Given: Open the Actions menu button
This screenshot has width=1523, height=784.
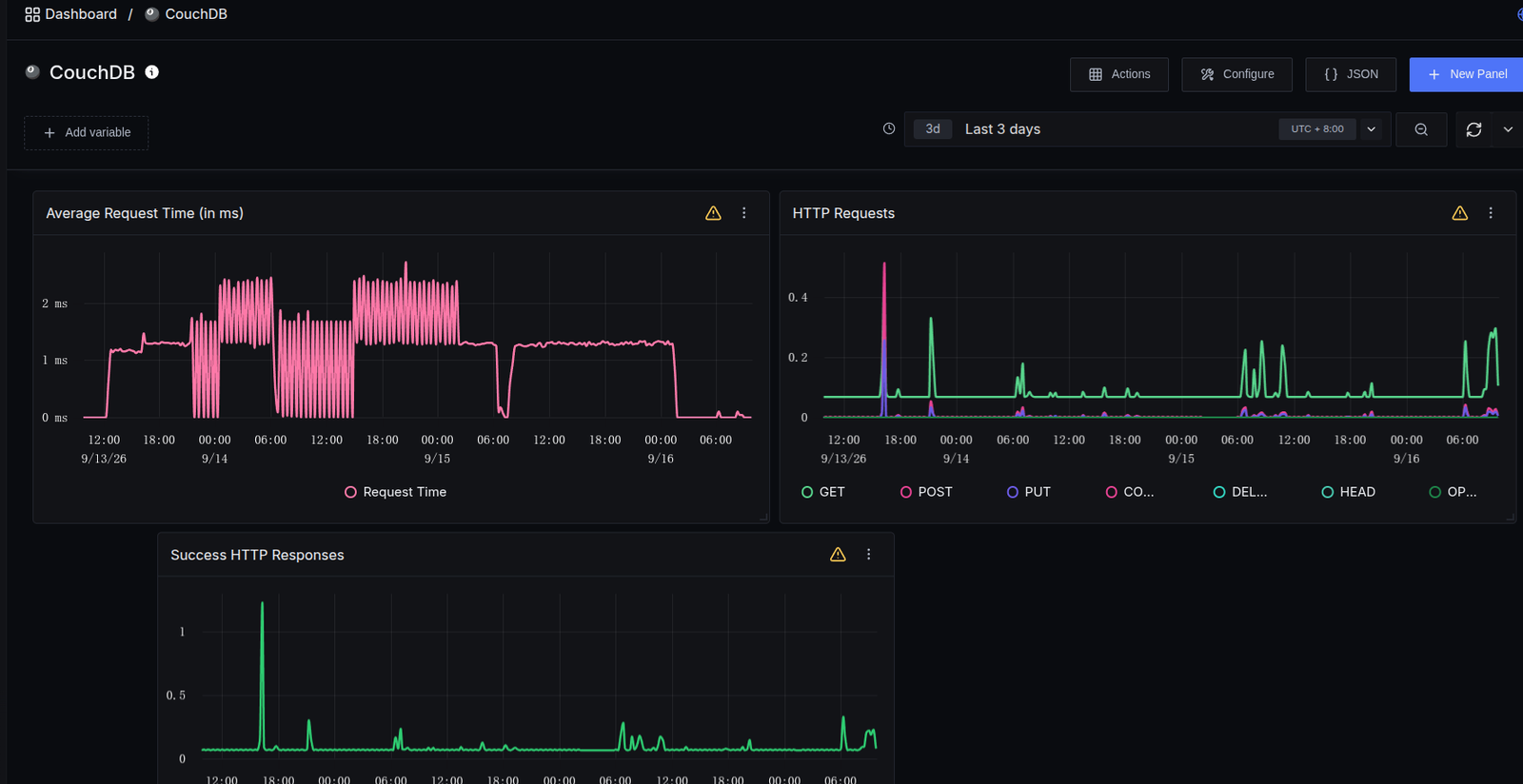Looking at the screenshot, I should 1119,74.
